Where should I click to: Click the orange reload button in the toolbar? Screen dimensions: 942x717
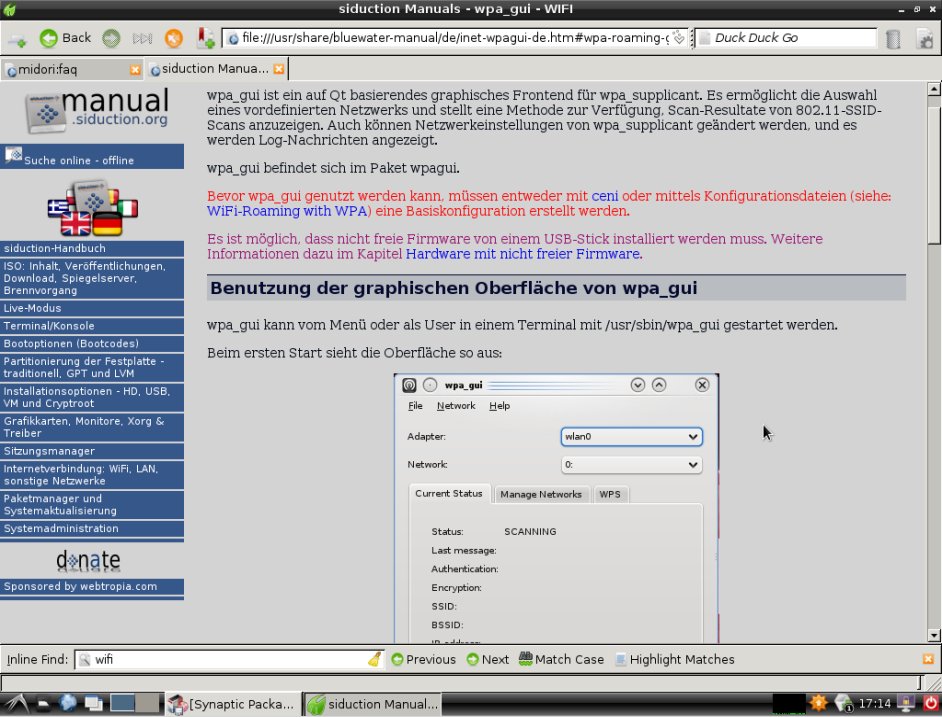pos(174,38)
